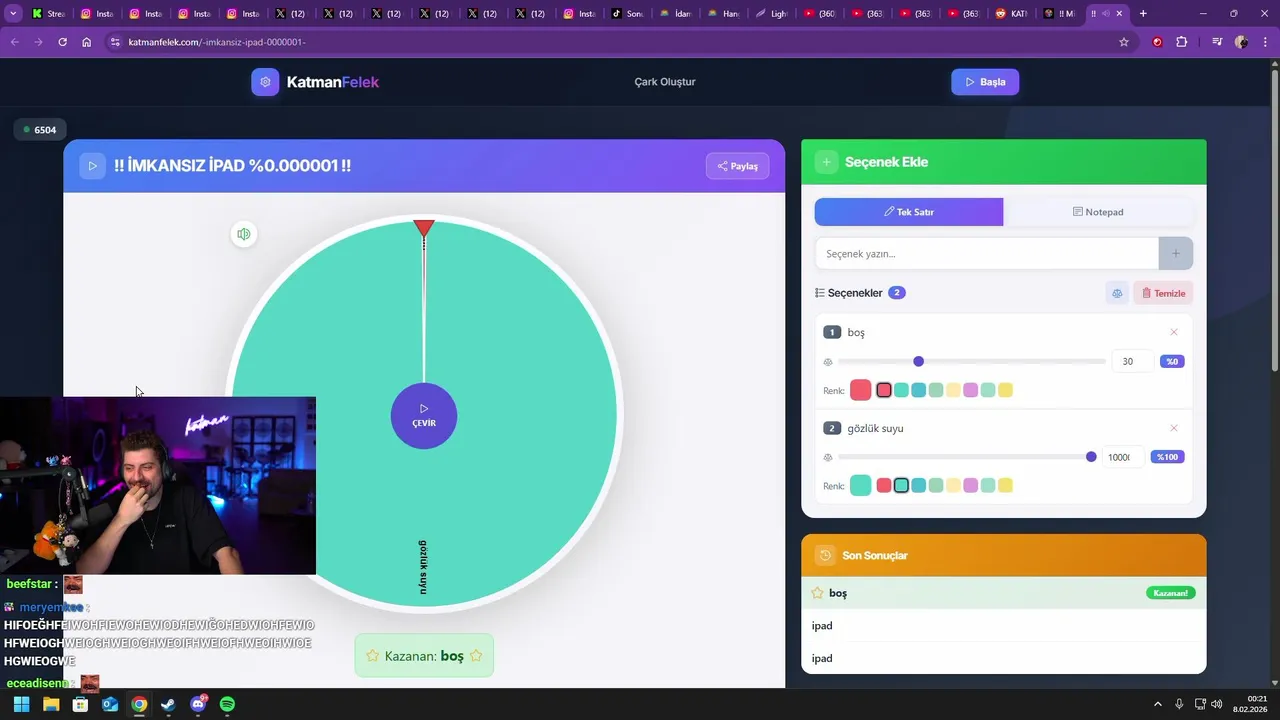Screen dimensions: 1280x720
Task: Open Steam from the taskbar
Action: click(168, 704)
